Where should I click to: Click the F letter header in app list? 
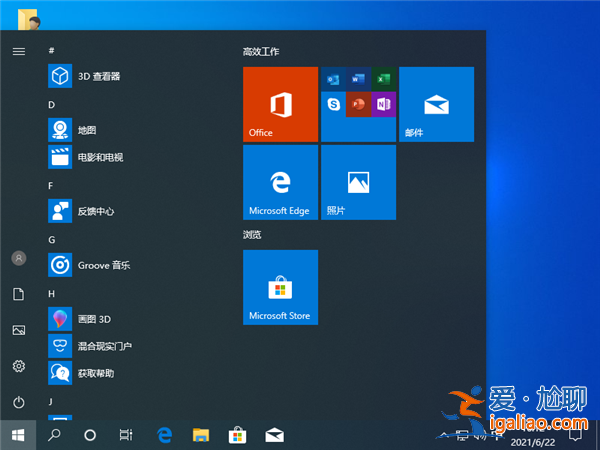point(51,186)
